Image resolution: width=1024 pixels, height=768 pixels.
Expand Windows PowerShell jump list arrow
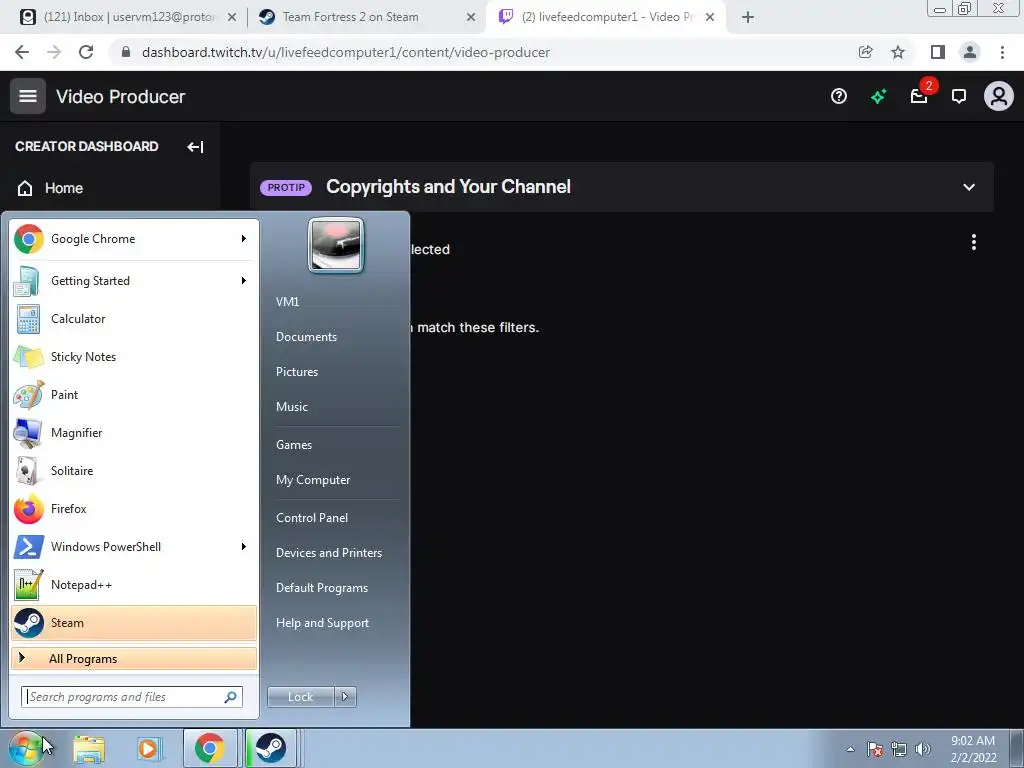pos(244,547)
